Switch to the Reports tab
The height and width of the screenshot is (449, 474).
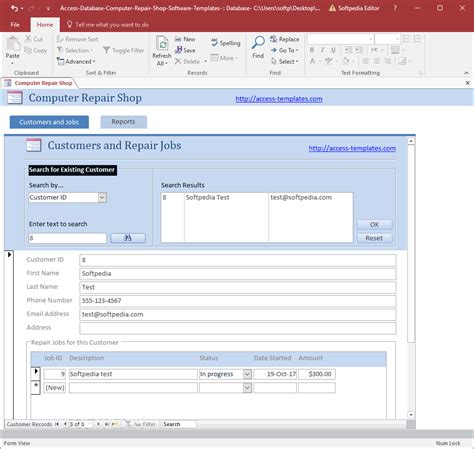(123, 122)
